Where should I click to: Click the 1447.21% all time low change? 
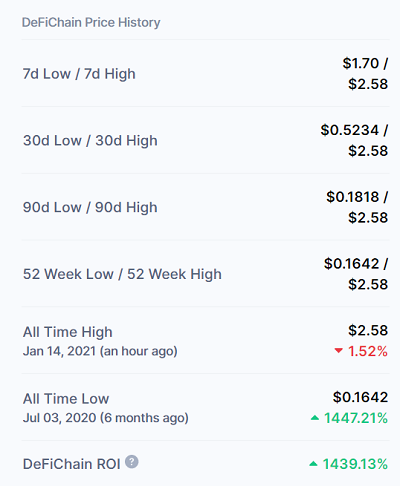point(356,418)
